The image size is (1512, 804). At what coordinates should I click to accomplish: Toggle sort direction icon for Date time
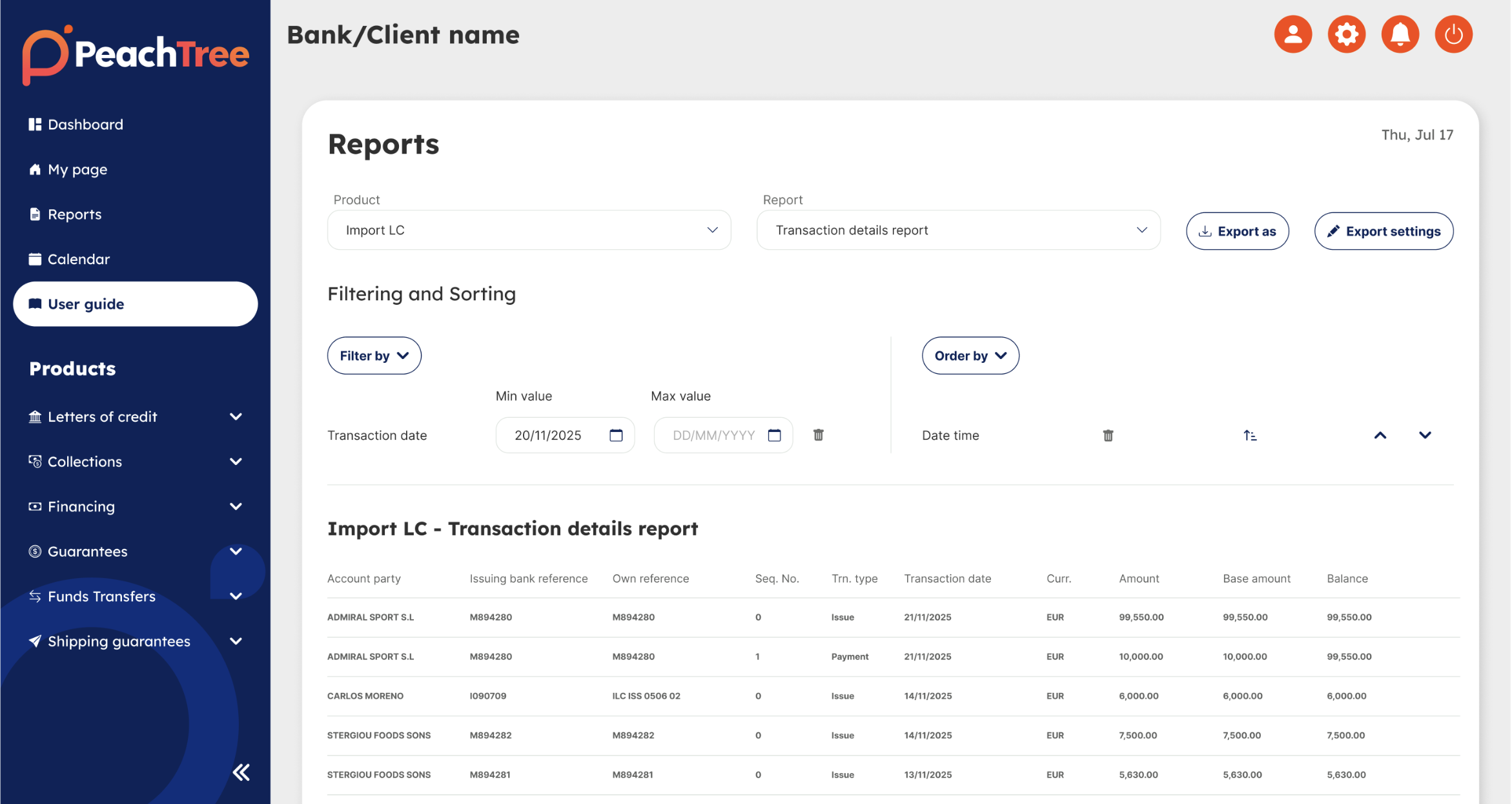(1250, 436)
